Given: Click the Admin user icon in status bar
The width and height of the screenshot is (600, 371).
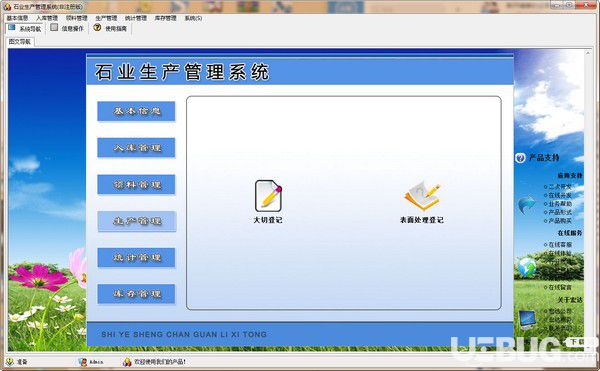Looking at the screenshot, I should click(x=82, y=361).
